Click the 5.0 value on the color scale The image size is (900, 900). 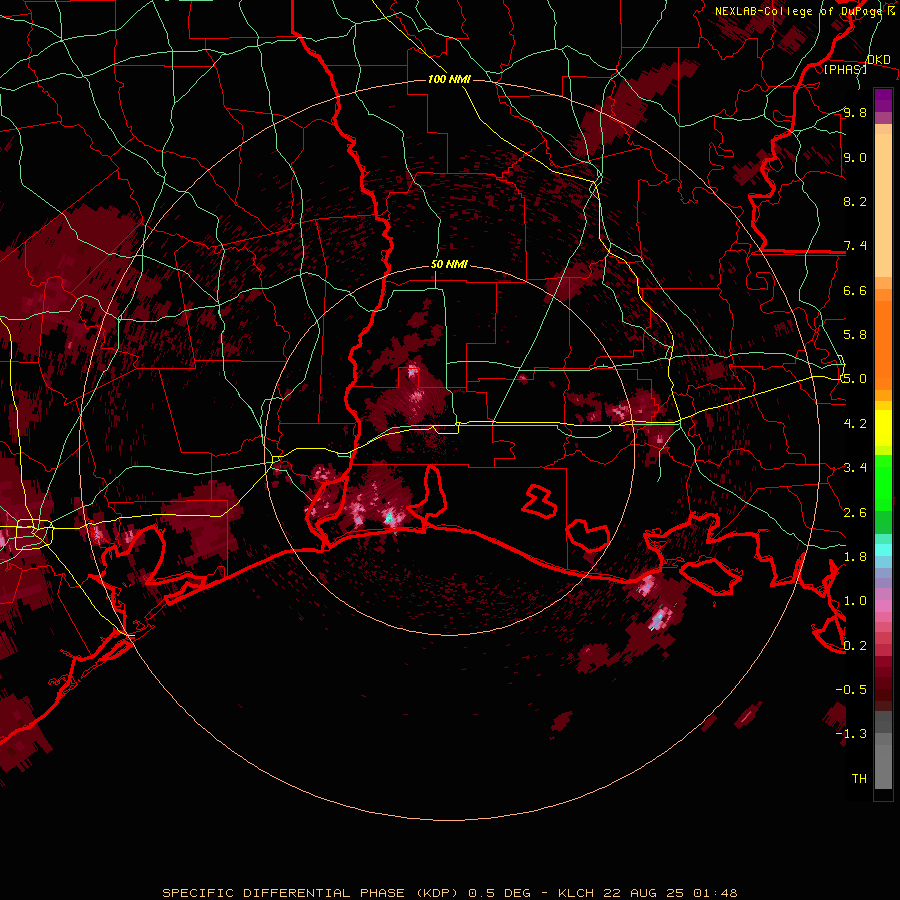click(x=855, y=379)
